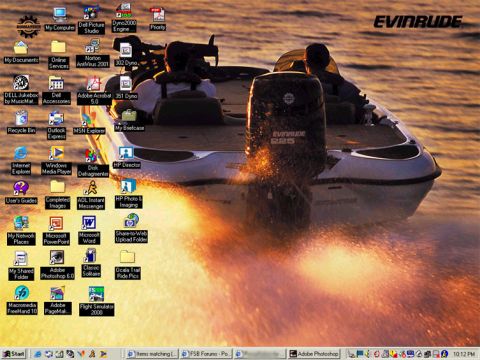
Task: Launch Windows Media Player desktop shortcut
Action: point(56,160)
